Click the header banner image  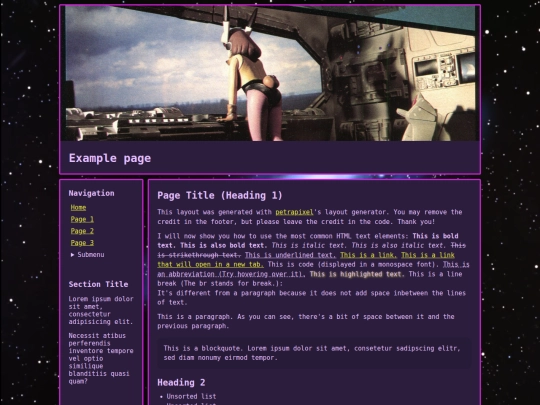click(x=270, y=73)
